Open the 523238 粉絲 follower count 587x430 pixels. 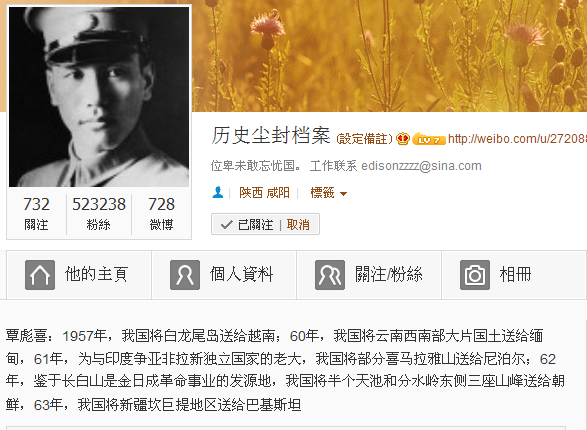point(99,214)
